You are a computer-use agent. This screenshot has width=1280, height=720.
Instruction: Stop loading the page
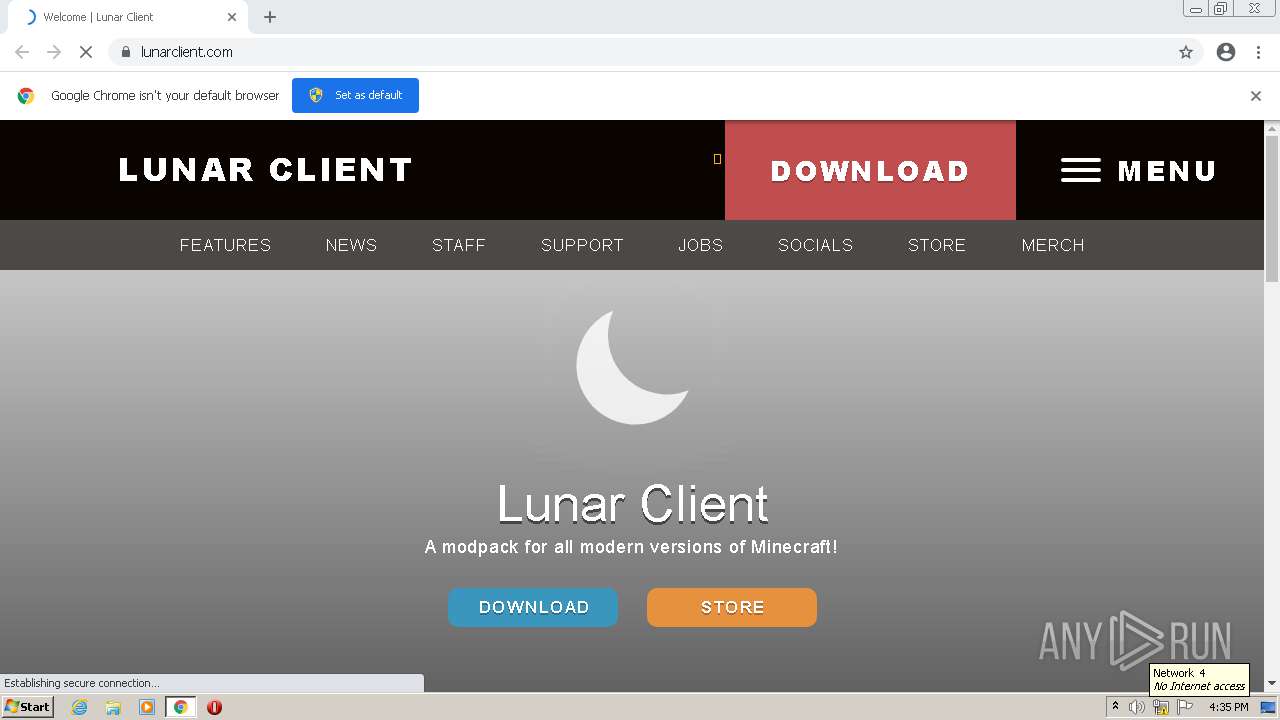[86, 52]
